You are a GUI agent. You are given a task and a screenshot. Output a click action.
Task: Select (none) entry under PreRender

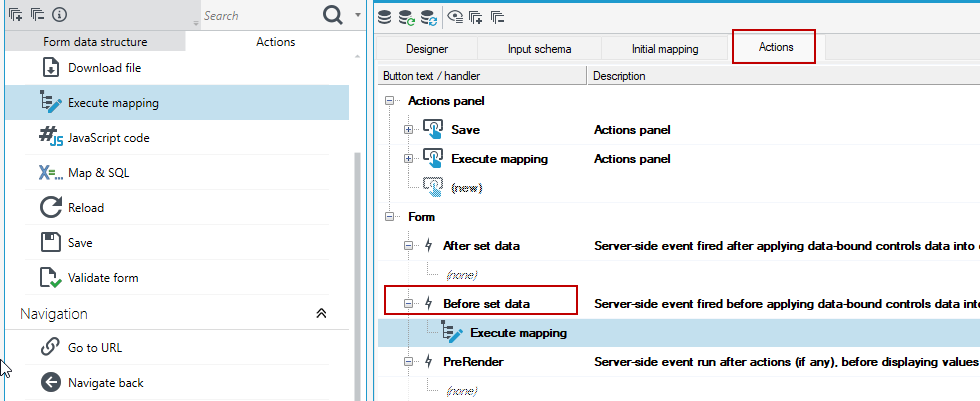(x=462, y=391)
